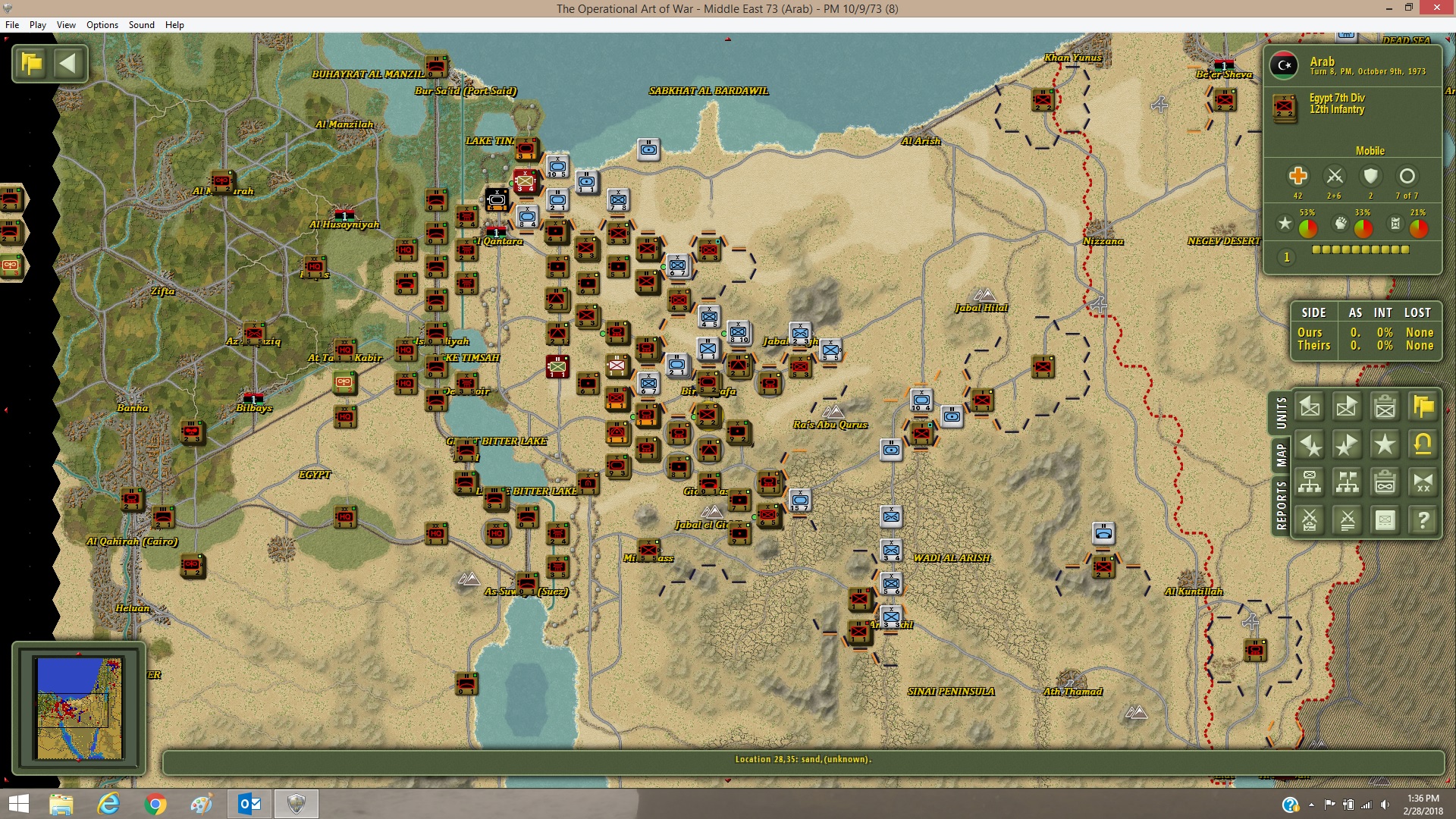Switch to the MAP tab

pos(1281,455)
